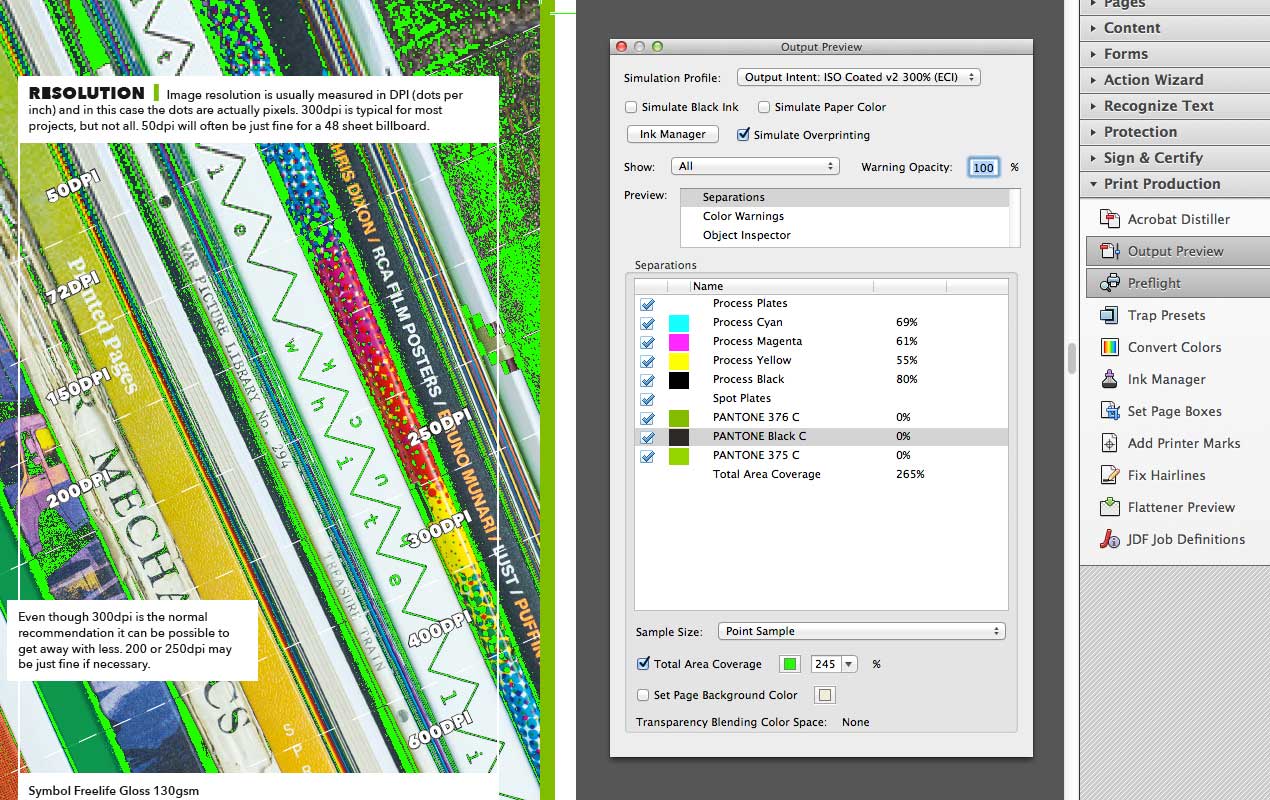
Task: Open the Simulation Profile dropdown
Action: coord(858,77)
